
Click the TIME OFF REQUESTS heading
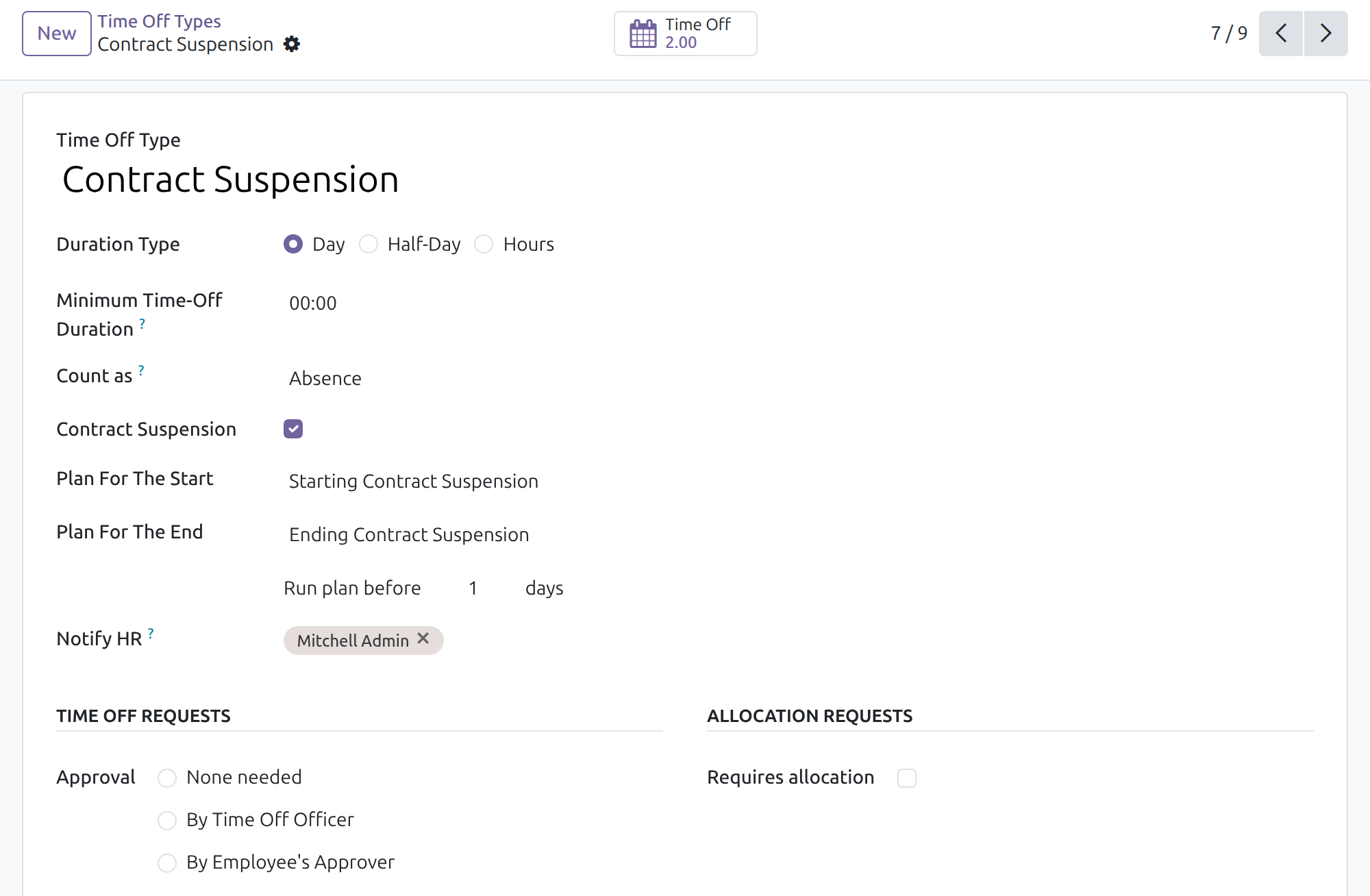143,716
